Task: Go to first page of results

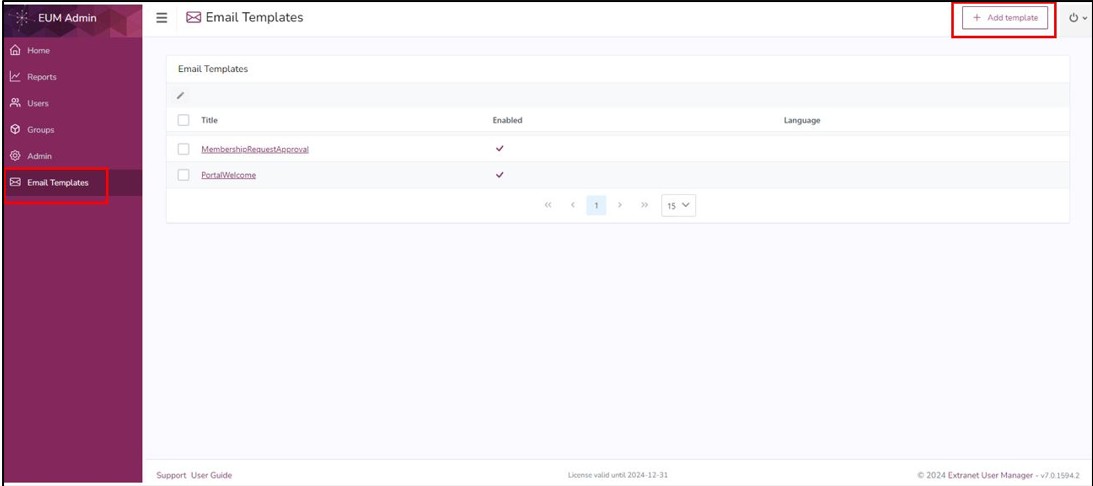Action: (x=548, y=205)
